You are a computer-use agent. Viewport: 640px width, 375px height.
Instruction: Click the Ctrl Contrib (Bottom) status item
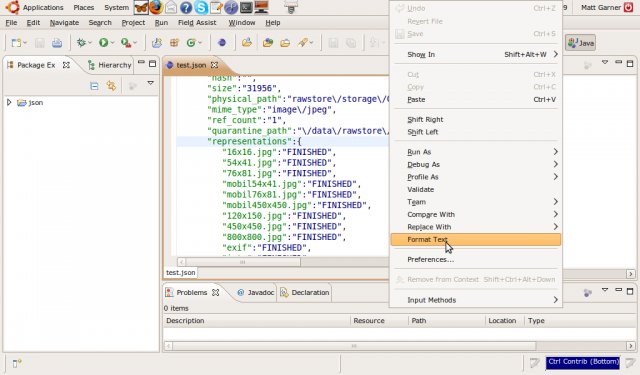pos(583,362)
